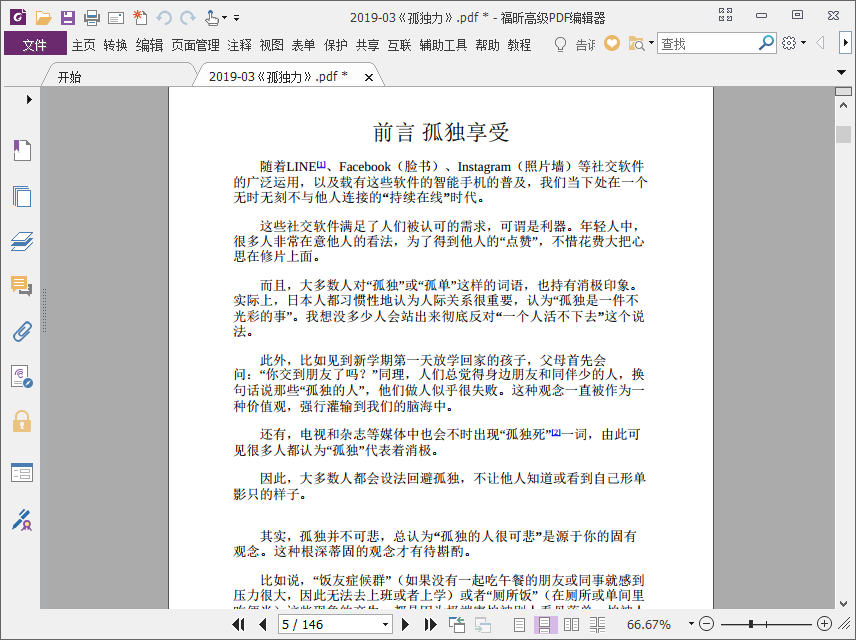Print the document using the printer icon
This screenshot has height=640, width=856.
point(92,18)
